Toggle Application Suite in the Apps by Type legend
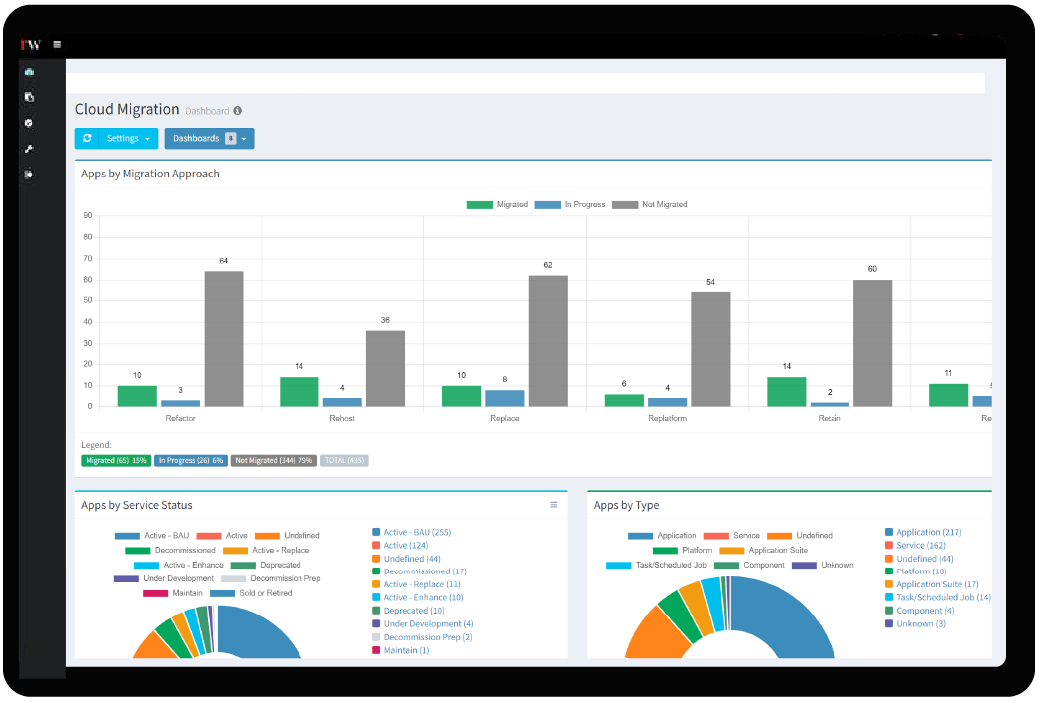Viewport: 1038px width, 702px height. 764,550
